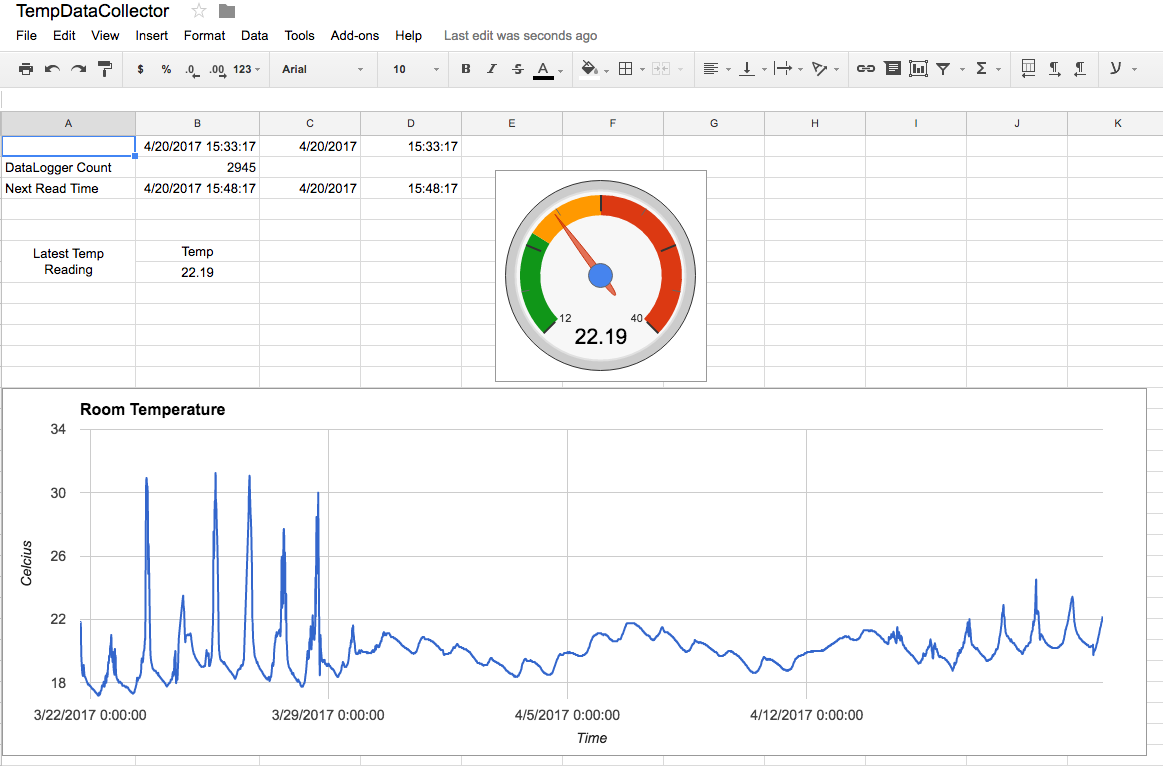The image size is (1163, 766).
Task: Click the TempDataCollector document title
Action: (x=92, y=12)
